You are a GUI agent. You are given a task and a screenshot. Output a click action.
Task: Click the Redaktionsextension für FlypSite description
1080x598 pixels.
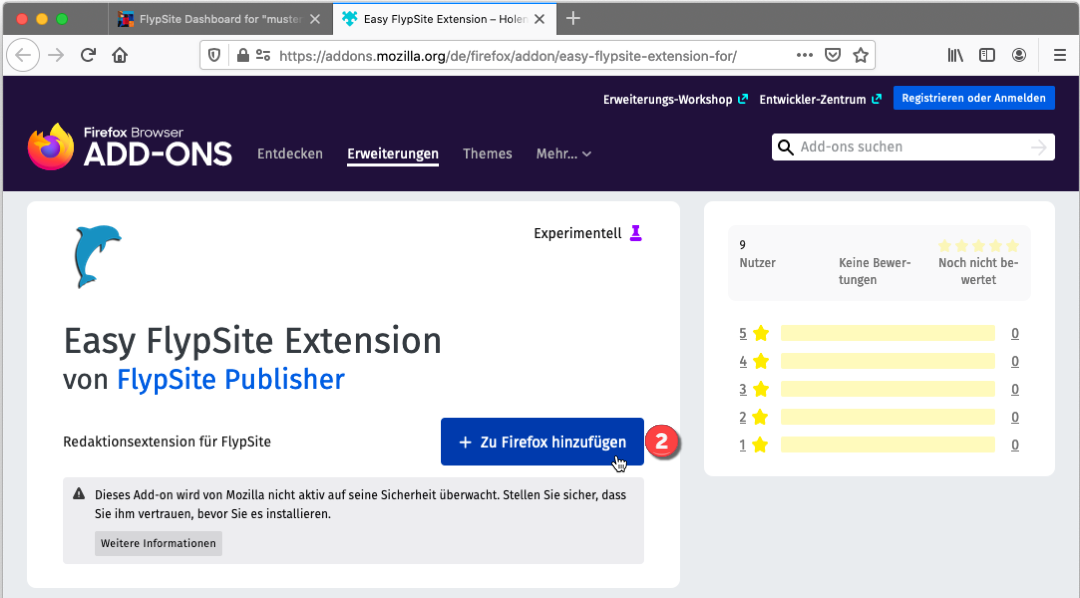click(167, 442)
